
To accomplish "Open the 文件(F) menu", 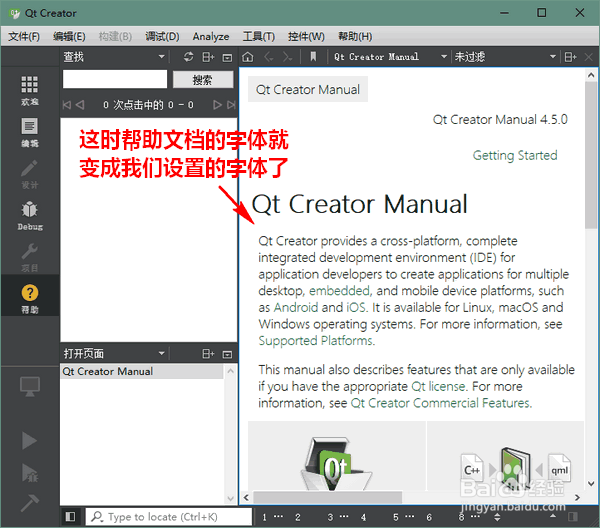I will pyautogui.click(x=24, y=36).
